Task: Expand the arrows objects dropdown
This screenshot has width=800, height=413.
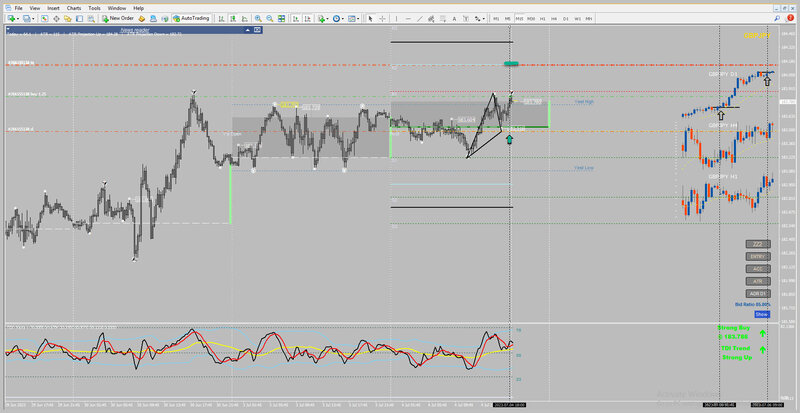Action: tap(484, 18)
